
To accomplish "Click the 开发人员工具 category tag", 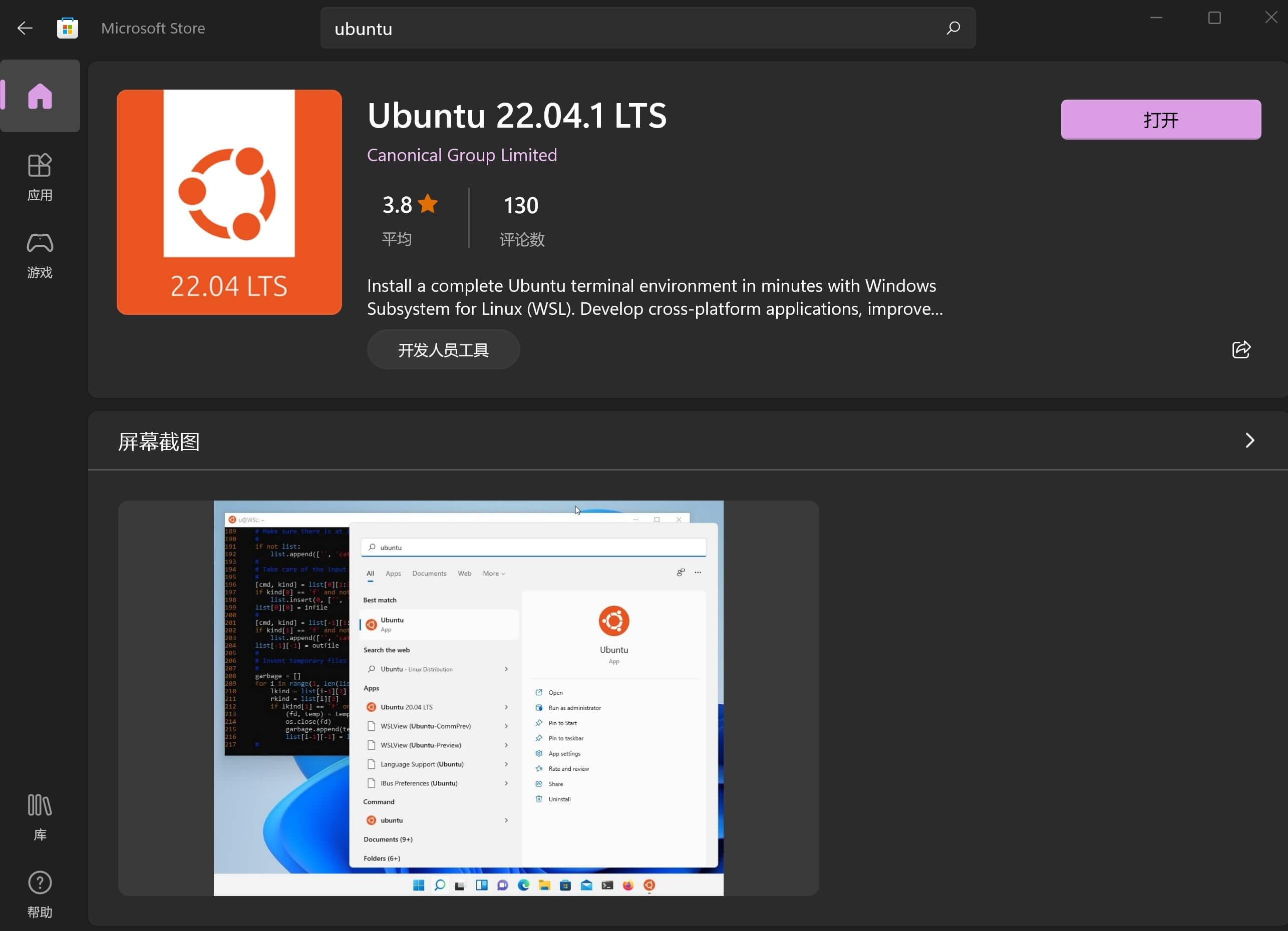I will click(443, 349).
